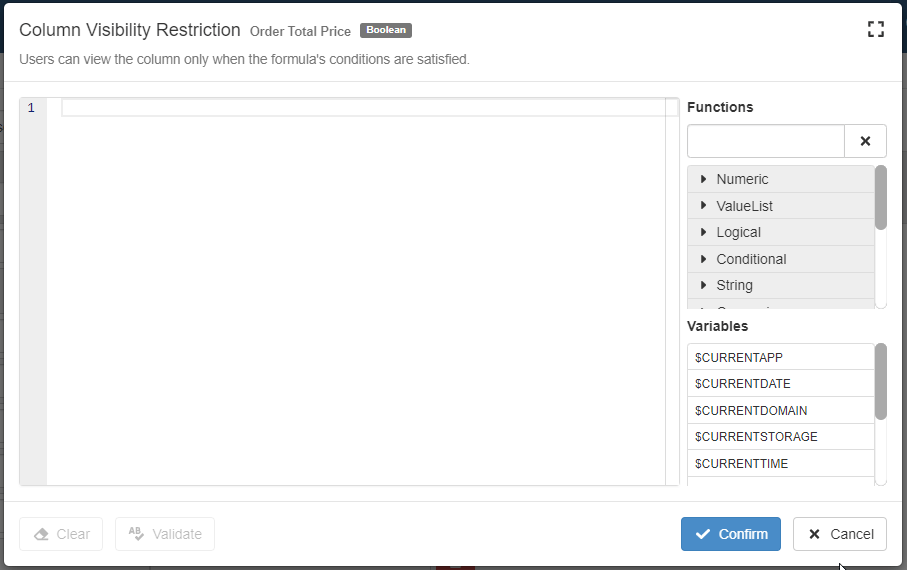This screenshot has width=907, height=570.
Task: Expand the Conditional functions group
Action: (751, 259)
